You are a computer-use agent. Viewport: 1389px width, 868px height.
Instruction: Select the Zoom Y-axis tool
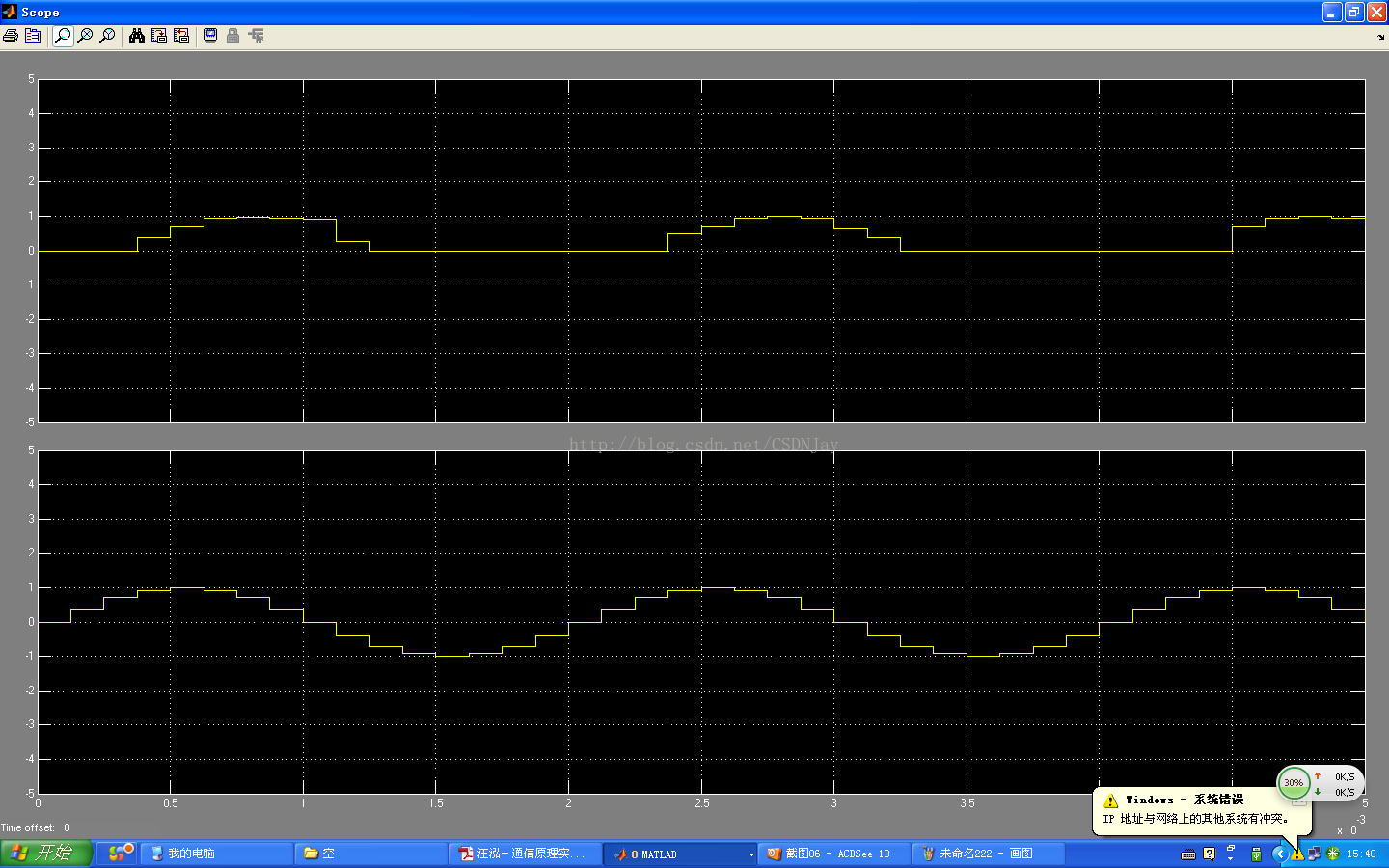107,36
